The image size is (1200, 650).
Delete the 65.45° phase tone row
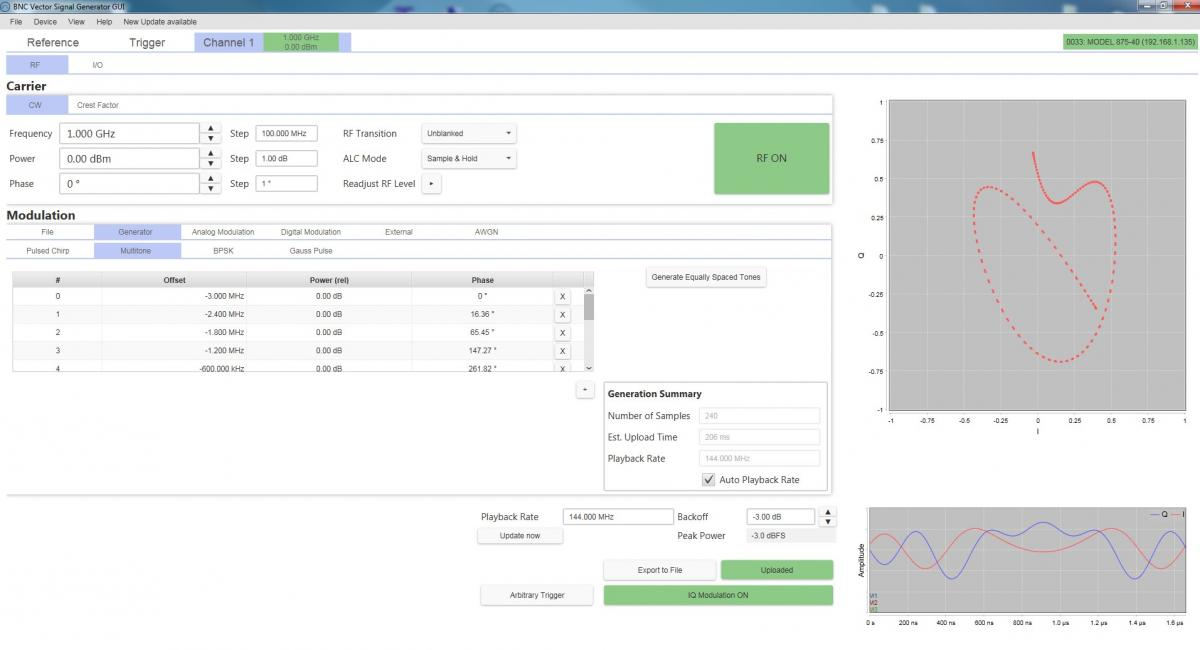click(x=562, y=332)
